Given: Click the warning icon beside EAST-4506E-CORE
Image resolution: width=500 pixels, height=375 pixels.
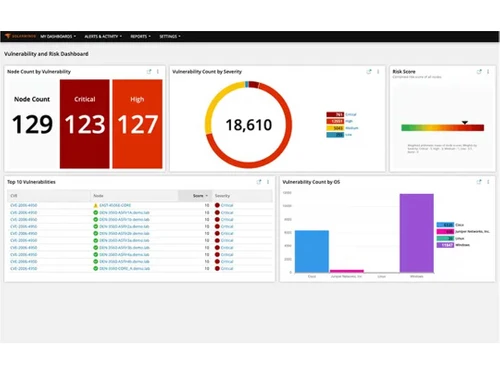Looking at the screenshot, I should point(95,206).
